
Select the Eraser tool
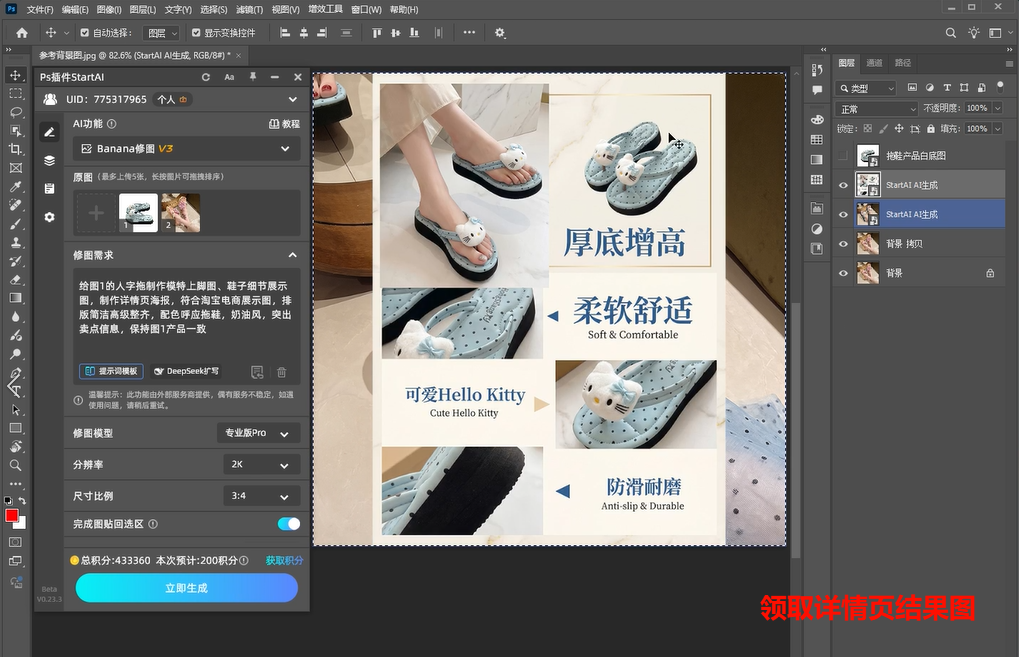tap(15, 280)
